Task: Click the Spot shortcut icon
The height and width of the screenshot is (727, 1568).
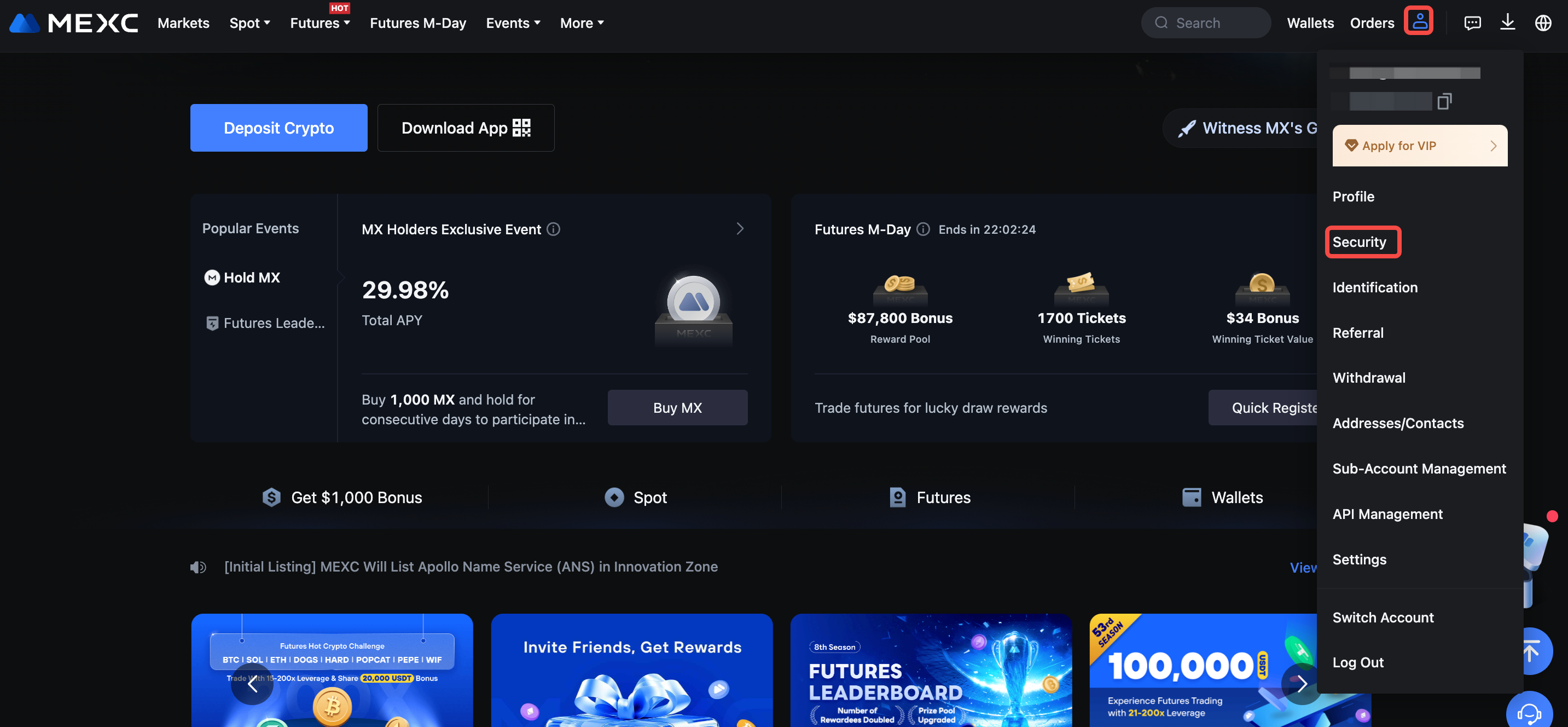Action: click(x=614, y=498)
